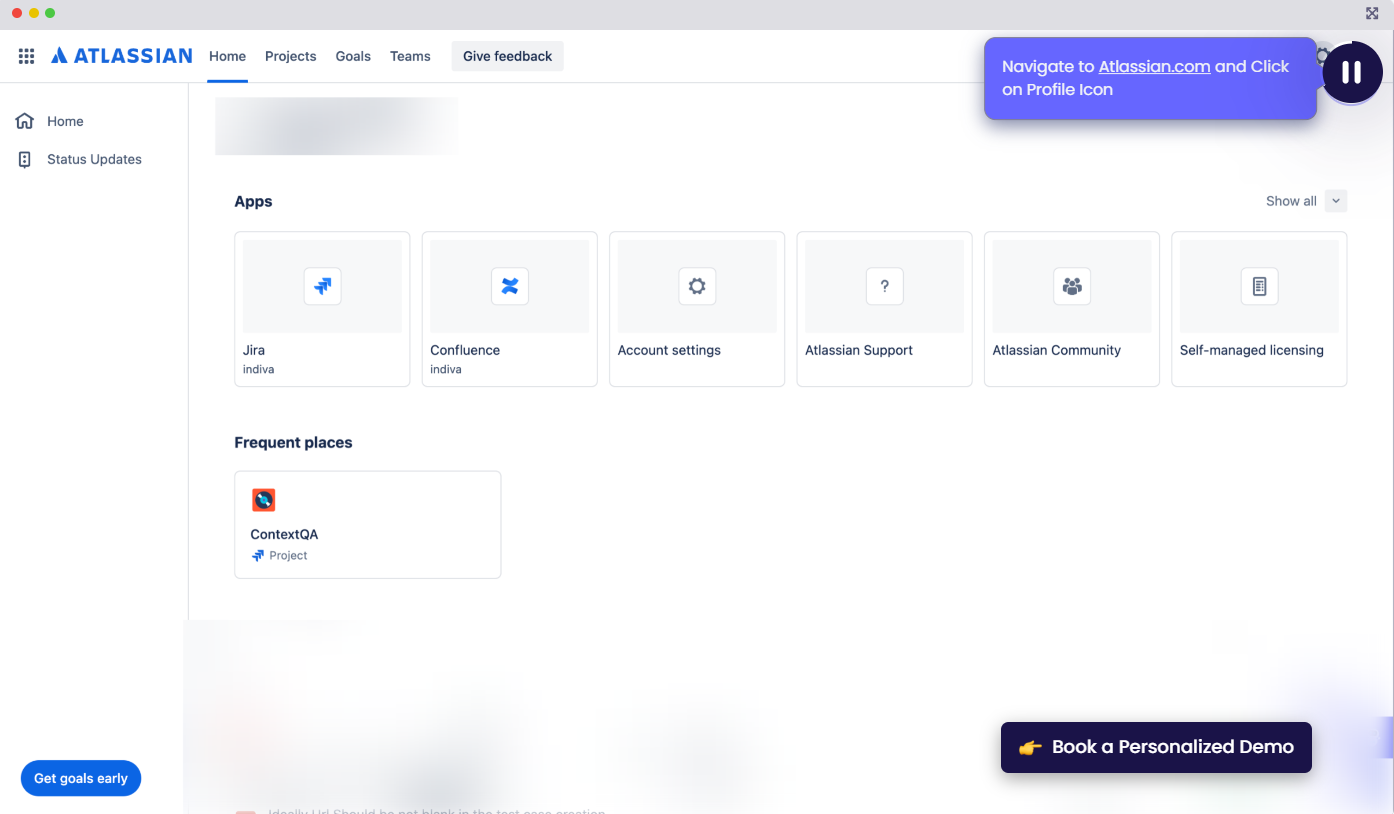Switch to the Projects tab
The width and height of the screenshot is (1394, 814).
tap(290, 56)
